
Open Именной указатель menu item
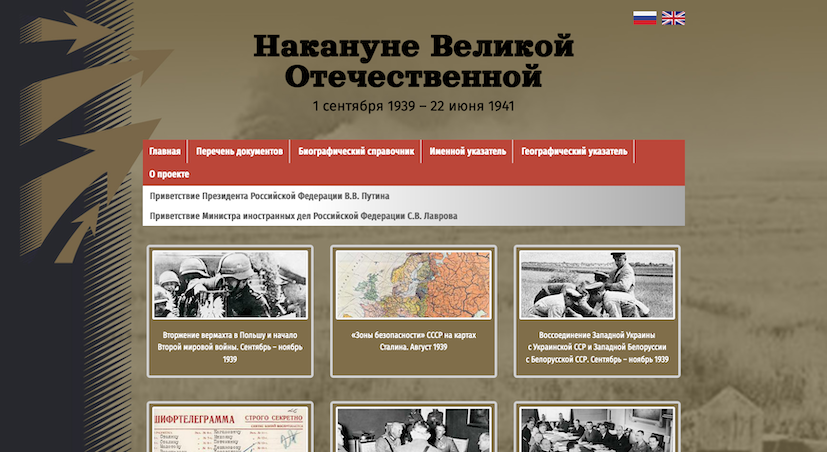(x=467, y=151)
